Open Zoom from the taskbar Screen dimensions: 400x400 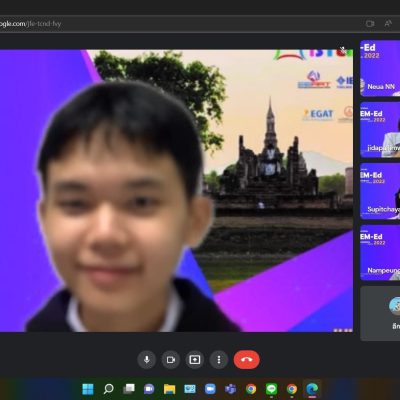tap(210, 389)
